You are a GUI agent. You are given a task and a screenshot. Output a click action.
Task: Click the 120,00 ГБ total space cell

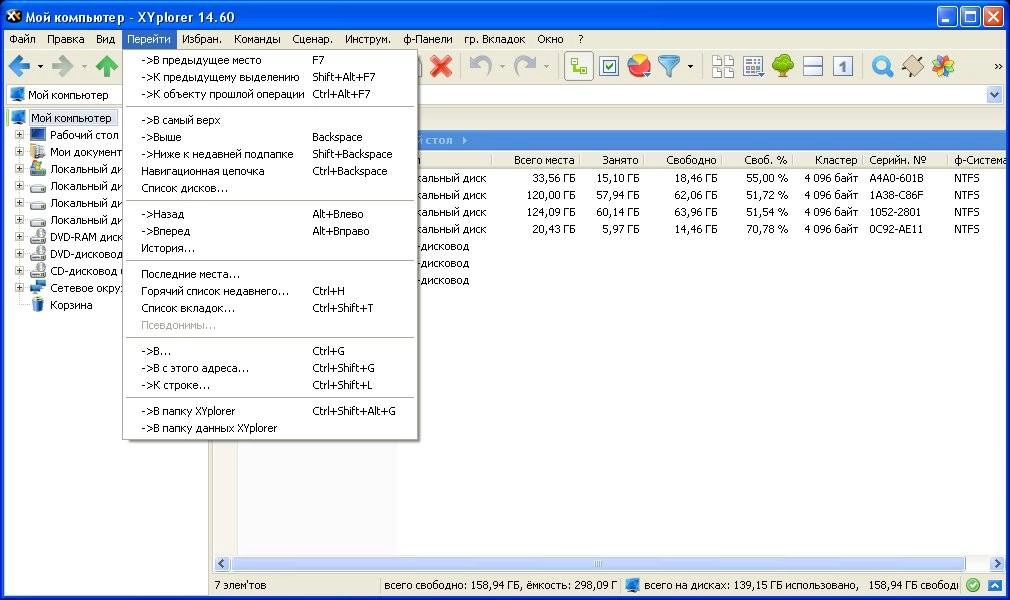551,195
